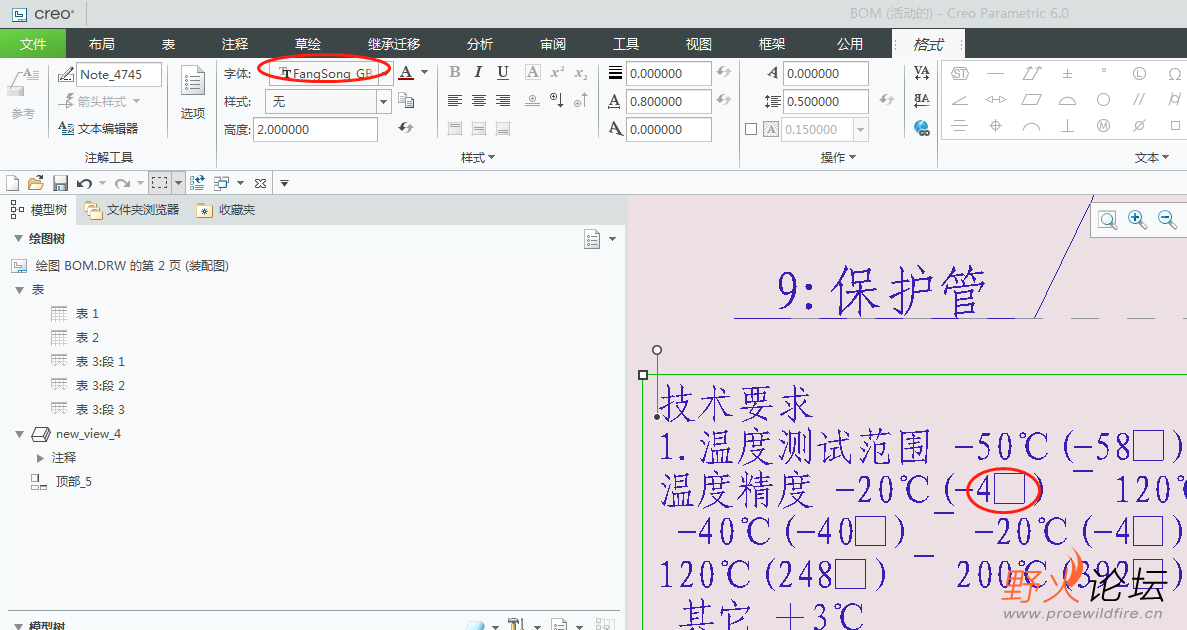The image size is (1187, 630).
Task: Center-align the note text
Action: [479, 101]
